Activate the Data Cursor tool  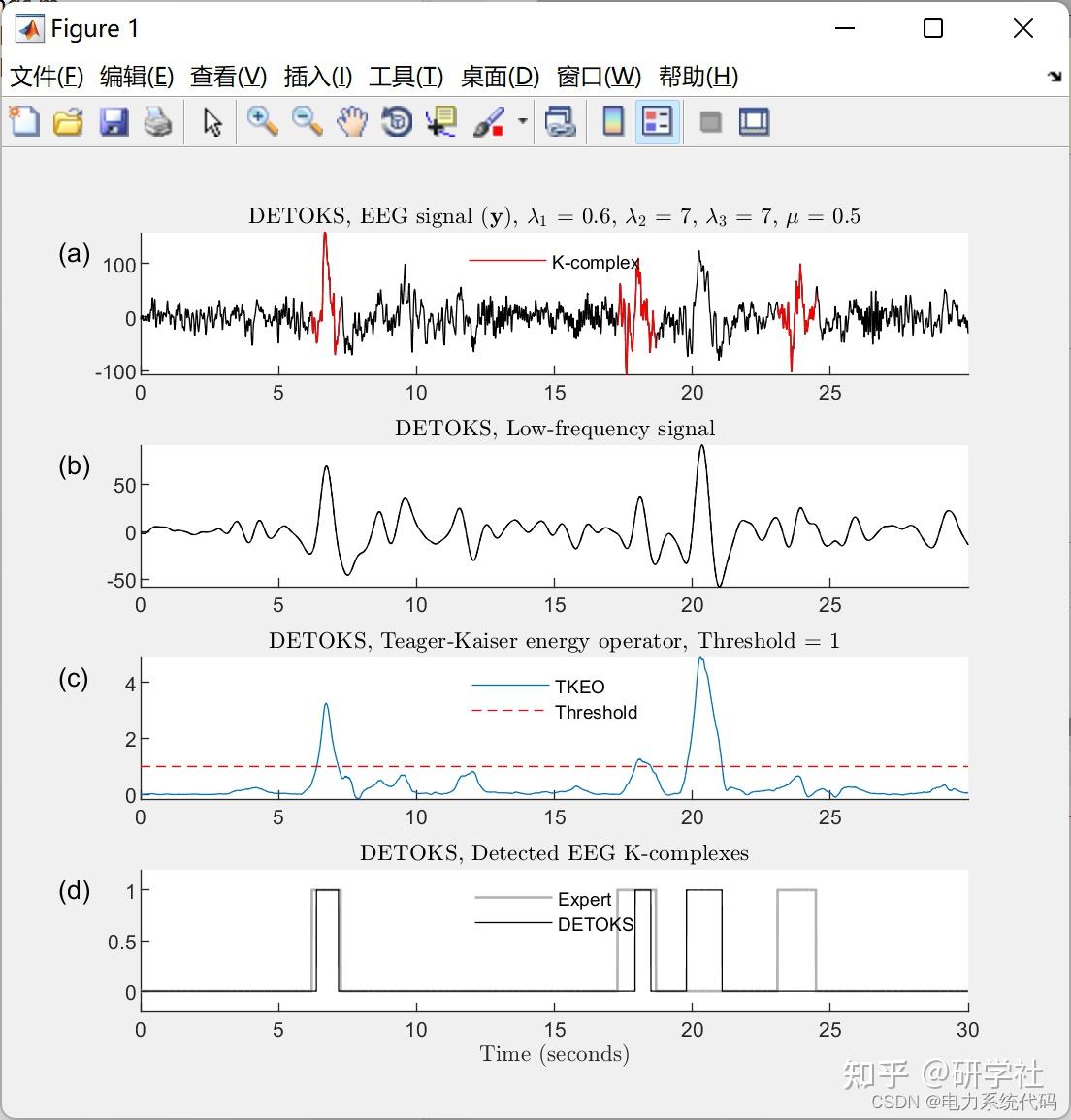pos(440,121)
